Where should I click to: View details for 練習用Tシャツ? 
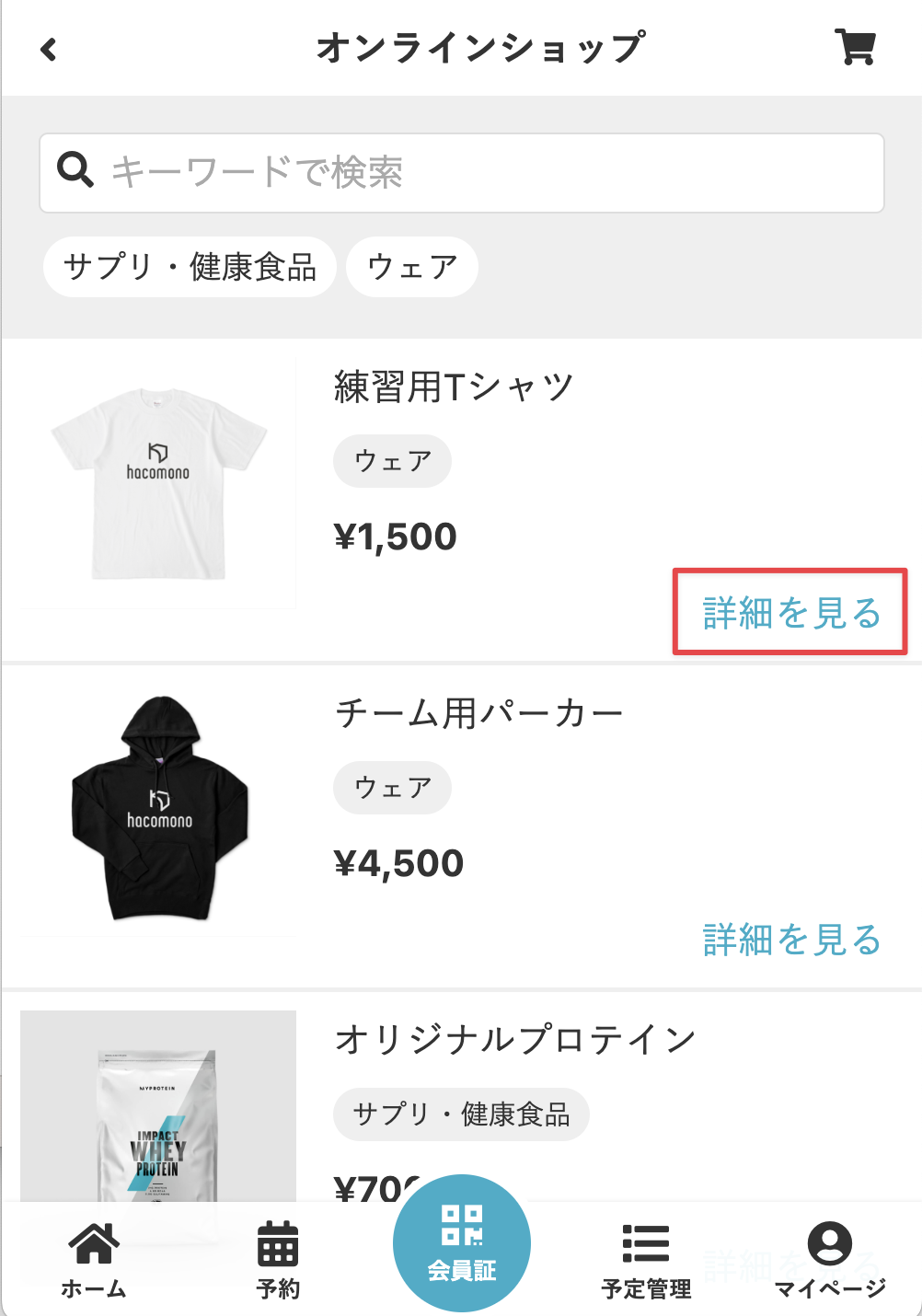[791, 612]
